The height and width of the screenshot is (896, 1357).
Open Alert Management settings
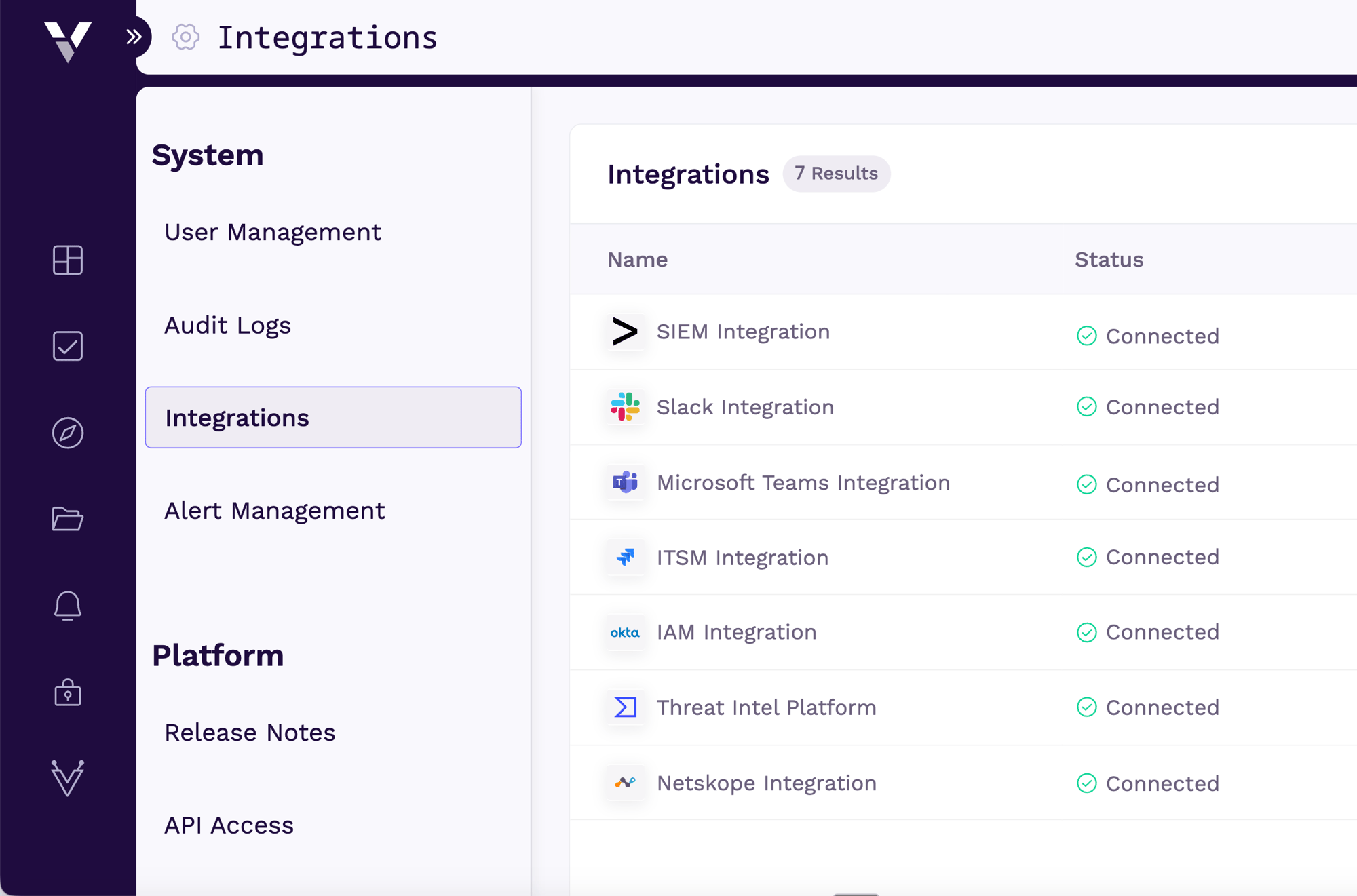coord(274,511)
